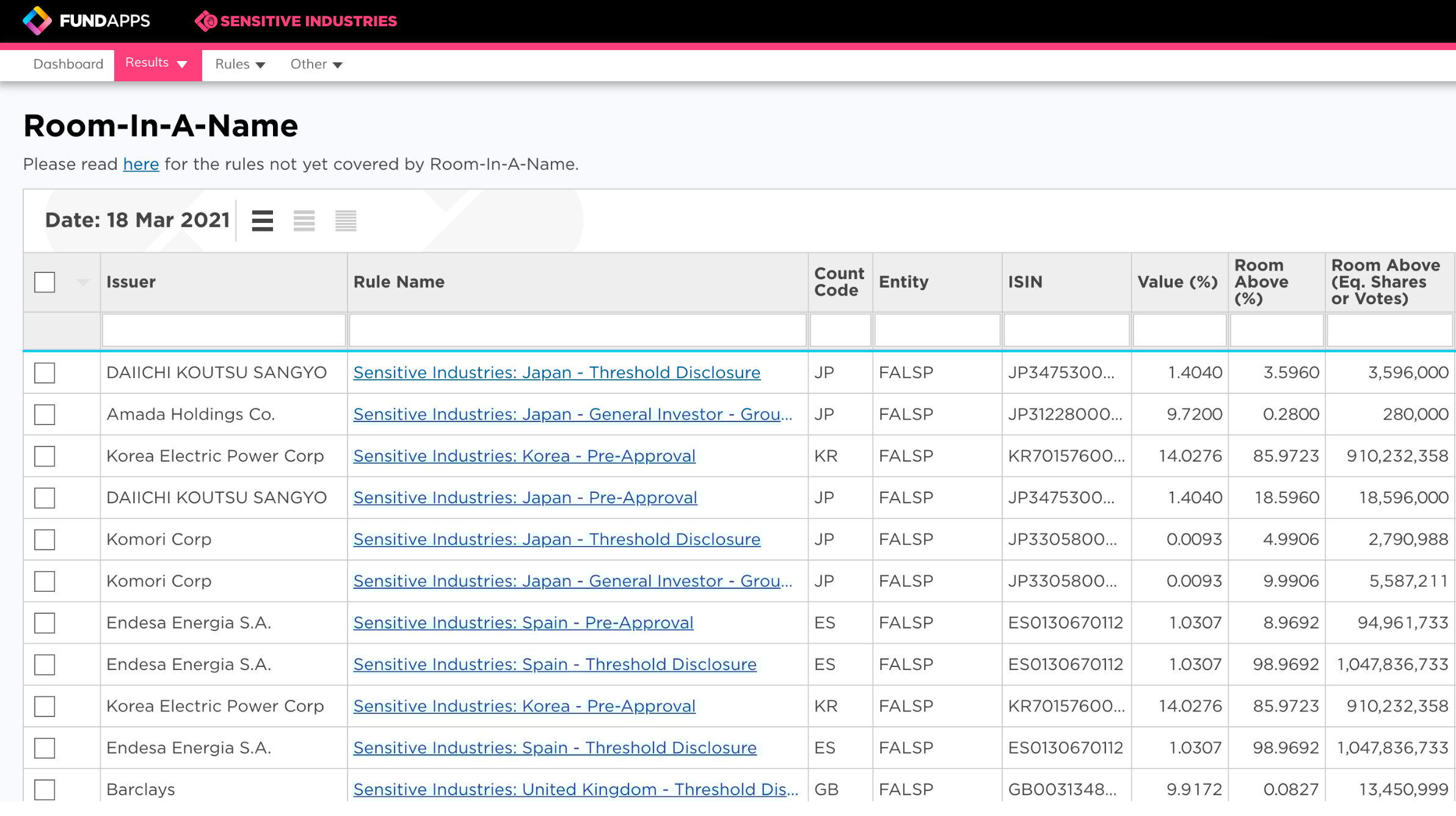Select Endesa Energia Spain Pre-Approval checkbox
Screen dimensions: 1456x816
click(x=45, y=623)
